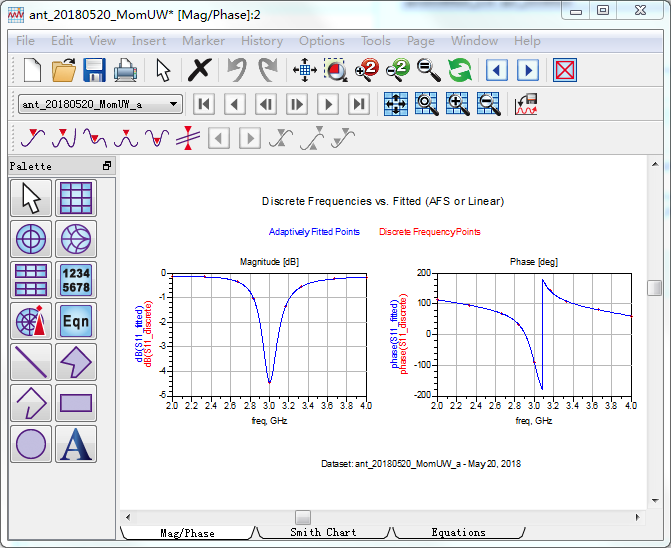671x548 pixels.
Task: Insert a valley marker
Action: tap(157, 138)
